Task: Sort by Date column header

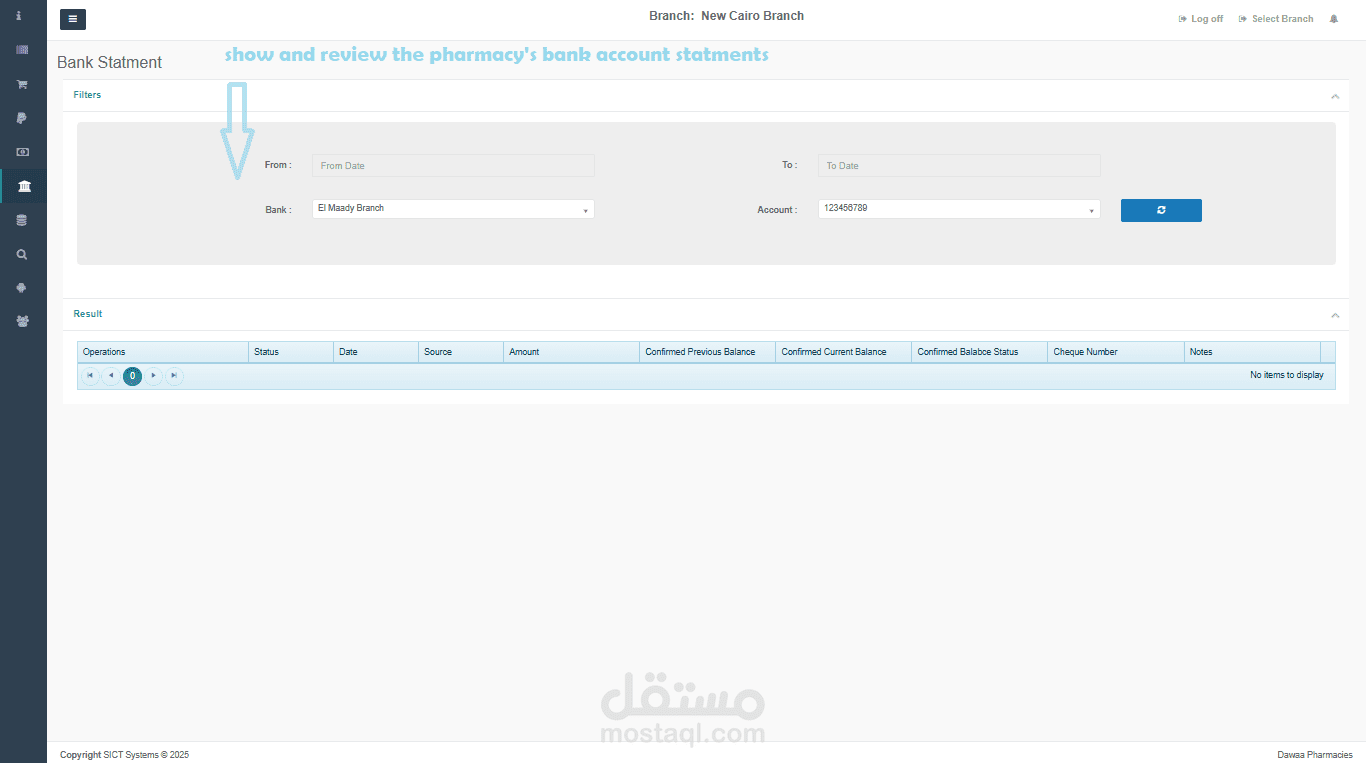Action: pyautogui.click(x=376, y=352)
